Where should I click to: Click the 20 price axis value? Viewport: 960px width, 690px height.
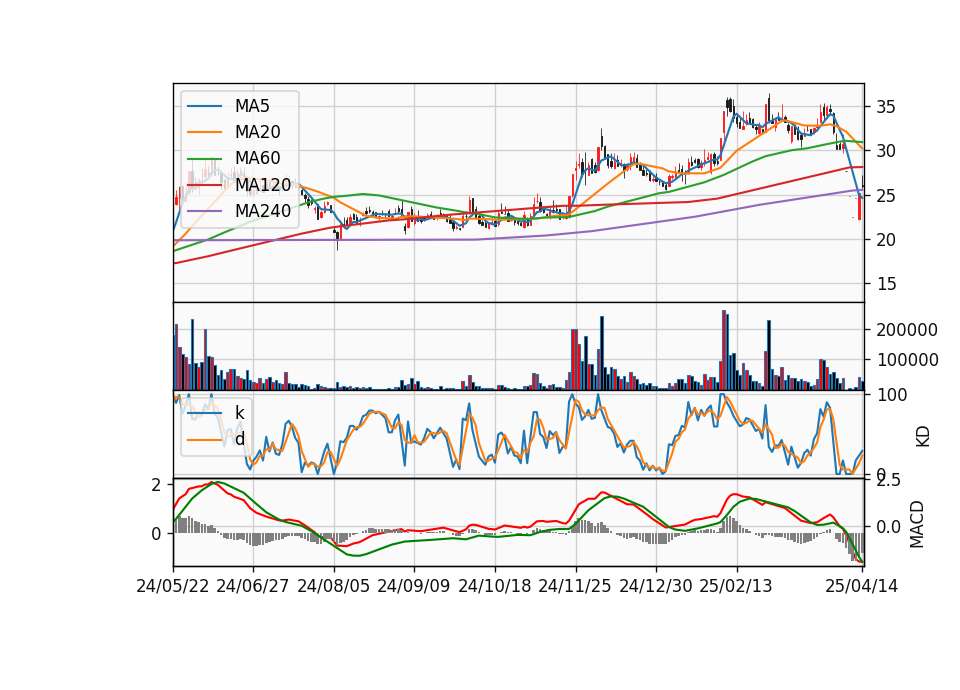click(x=886, y=240)
